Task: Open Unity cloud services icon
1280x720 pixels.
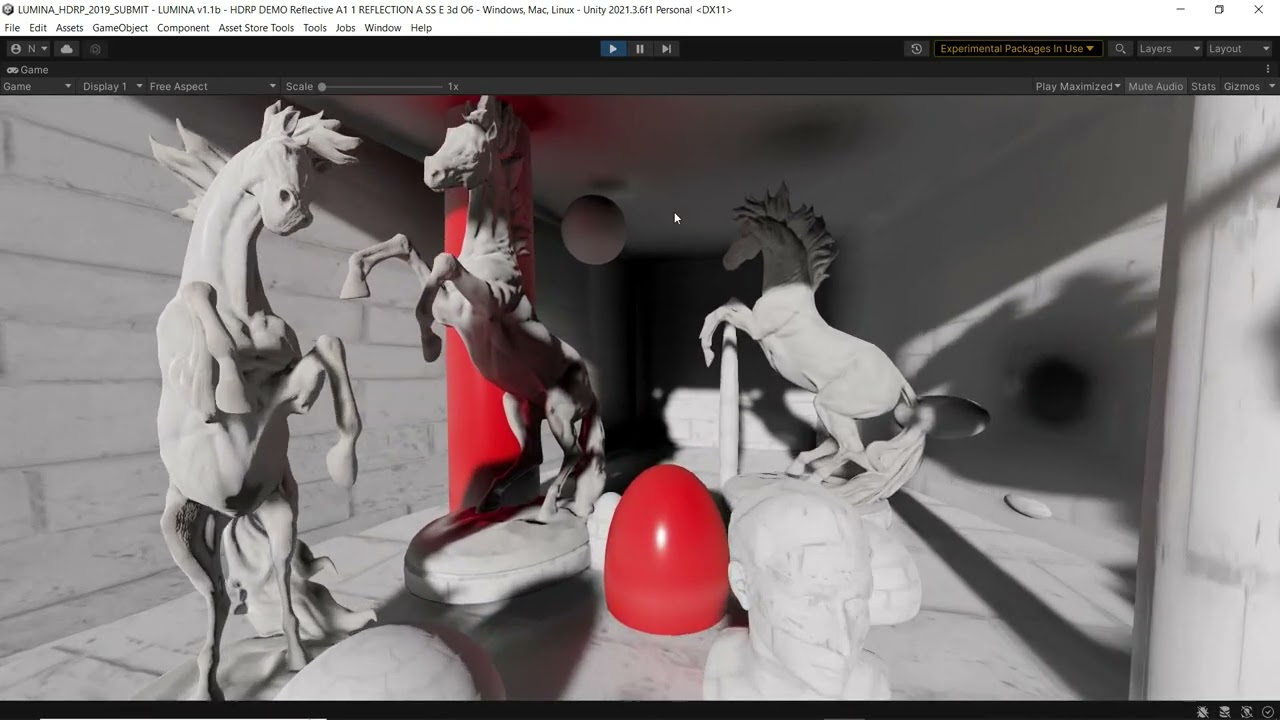Action: pyautogui.click(x=67, y=49)
